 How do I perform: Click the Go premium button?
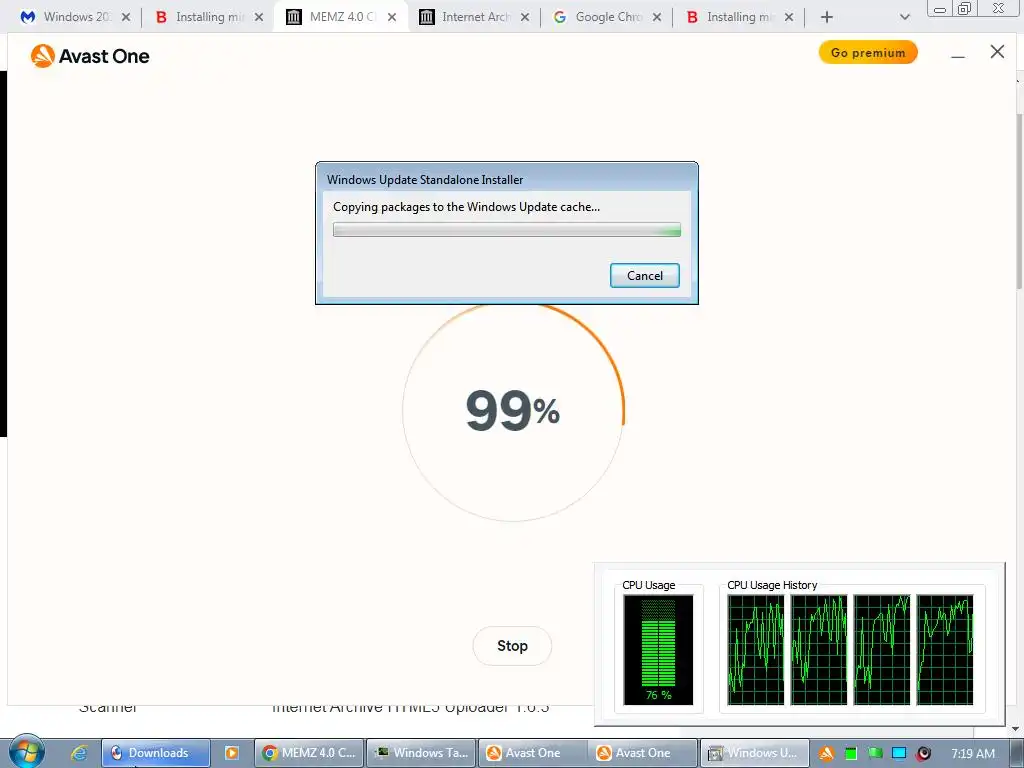[x=868, y=53]
